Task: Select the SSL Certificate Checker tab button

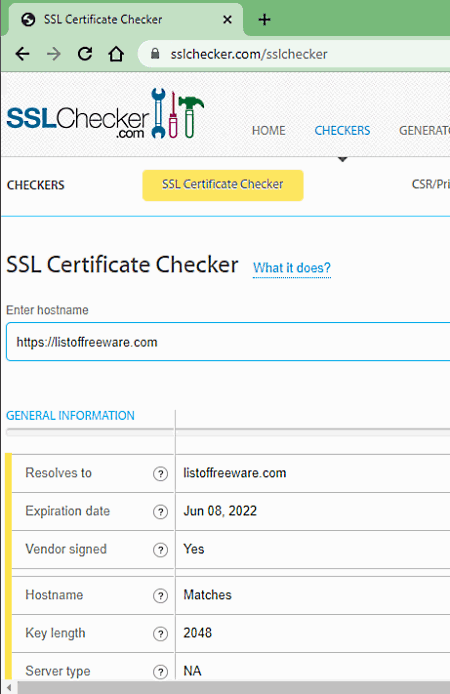Action: pyautogui.click(x=223, y=185)
